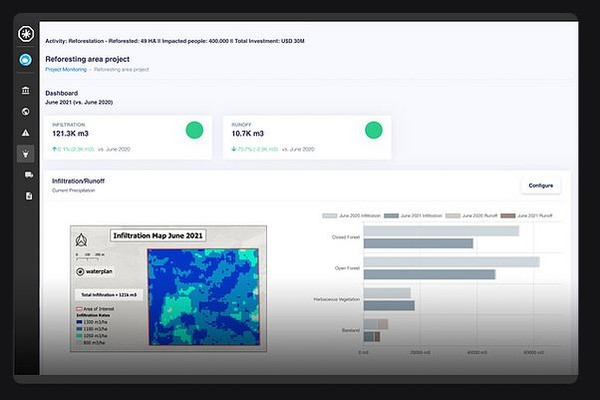Select the Infiltration 121.3K m3 card
The width and height of the screenshot is (600, 400).
click(127, 137)
